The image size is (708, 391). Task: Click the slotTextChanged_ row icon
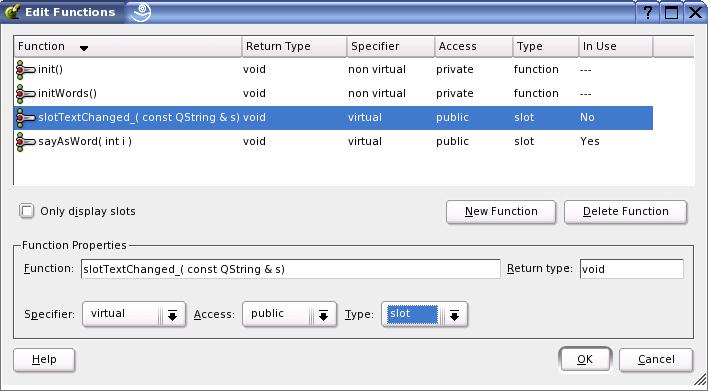point(26,117)
